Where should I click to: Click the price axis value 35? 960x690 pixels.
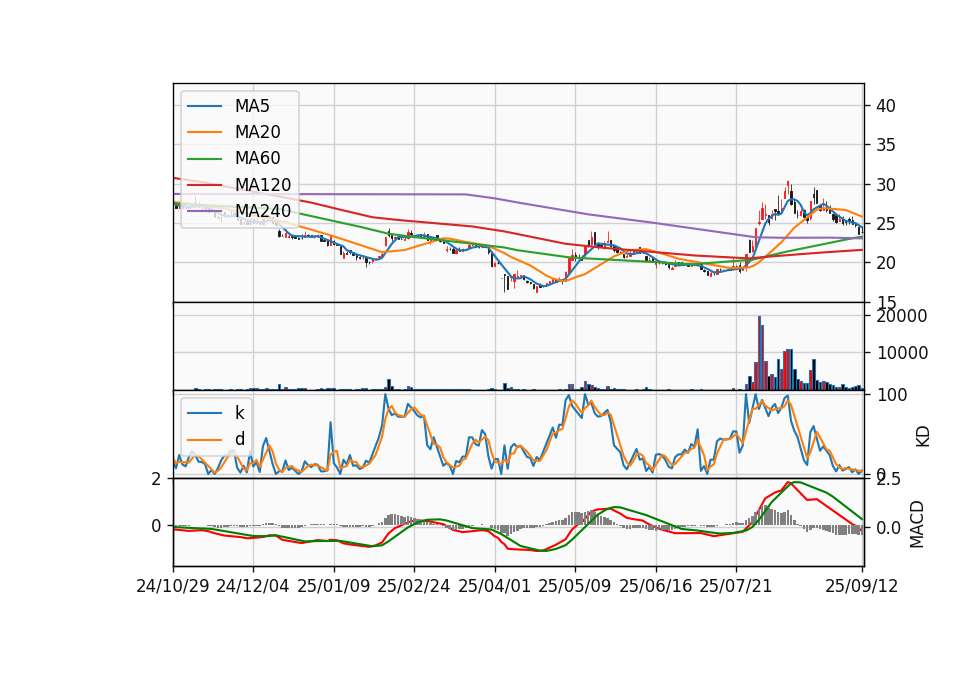[886, 145]
